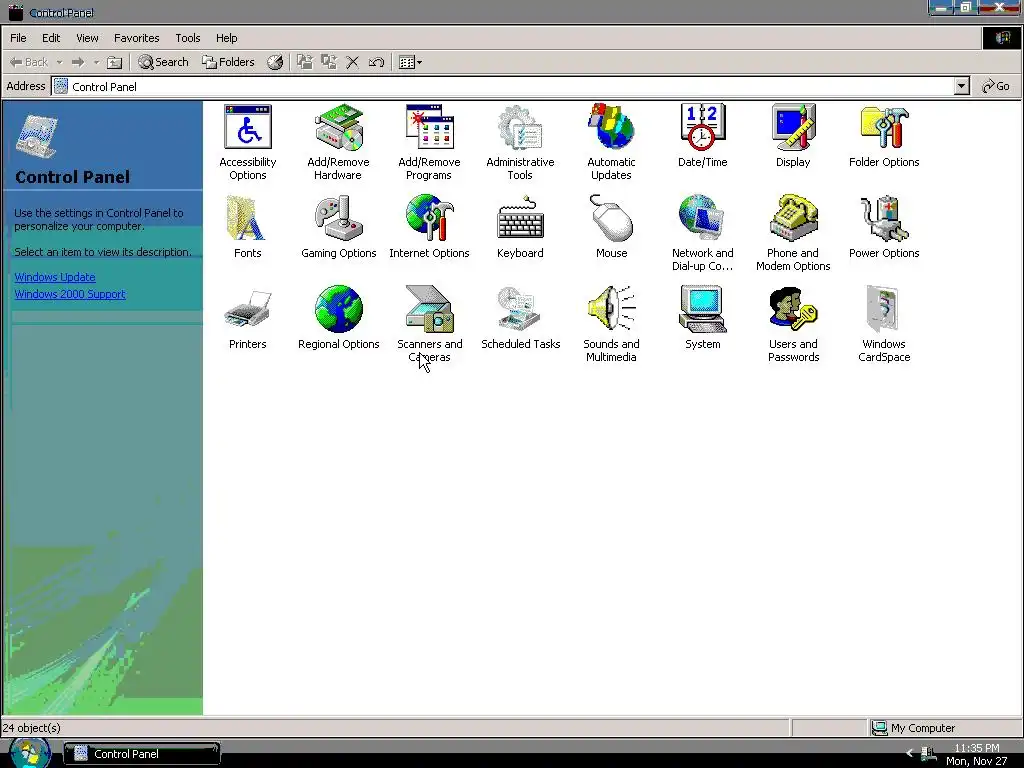Click the Copy To toolbar icon
1024x768 pixels.
tap(328, 62)
